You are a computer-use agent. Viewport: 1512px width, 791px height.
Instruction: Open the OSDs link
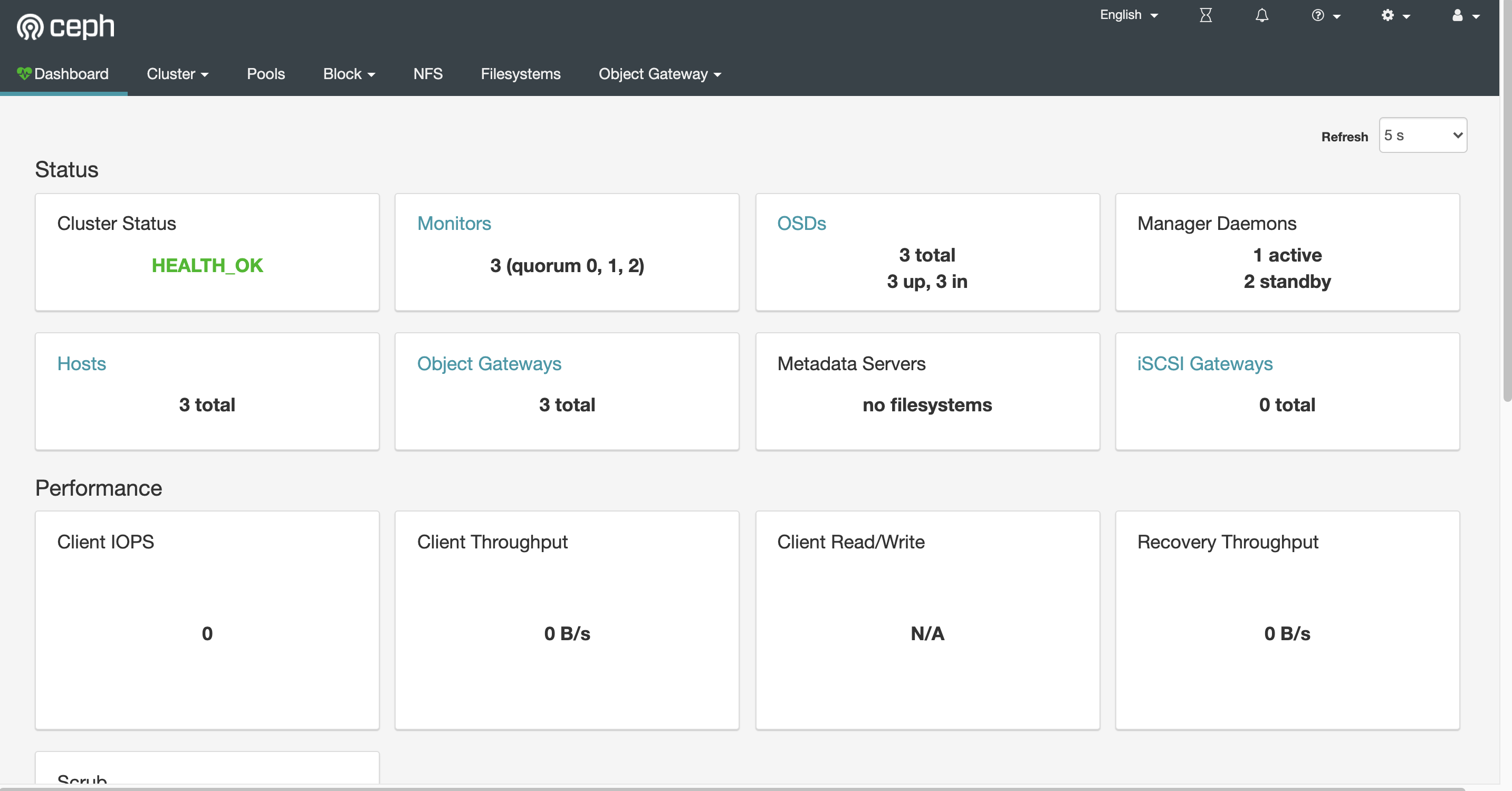click(x=801, y=224)
